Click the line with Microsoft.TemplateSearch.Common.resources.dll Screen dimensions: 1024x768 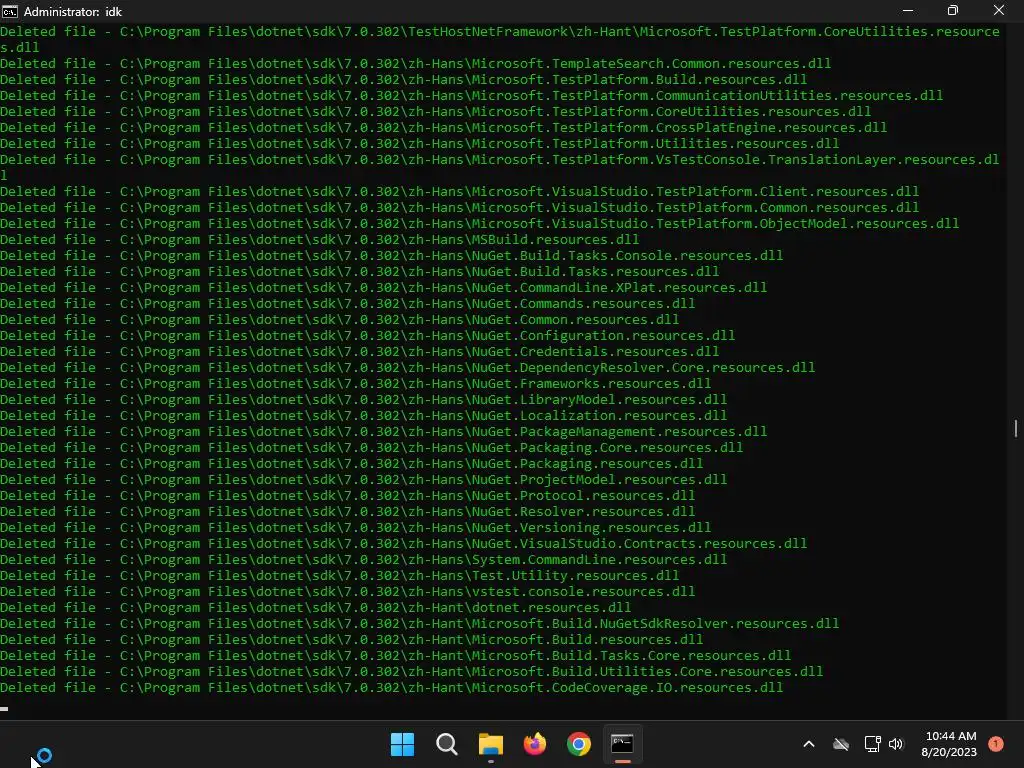tap(415, 63)
